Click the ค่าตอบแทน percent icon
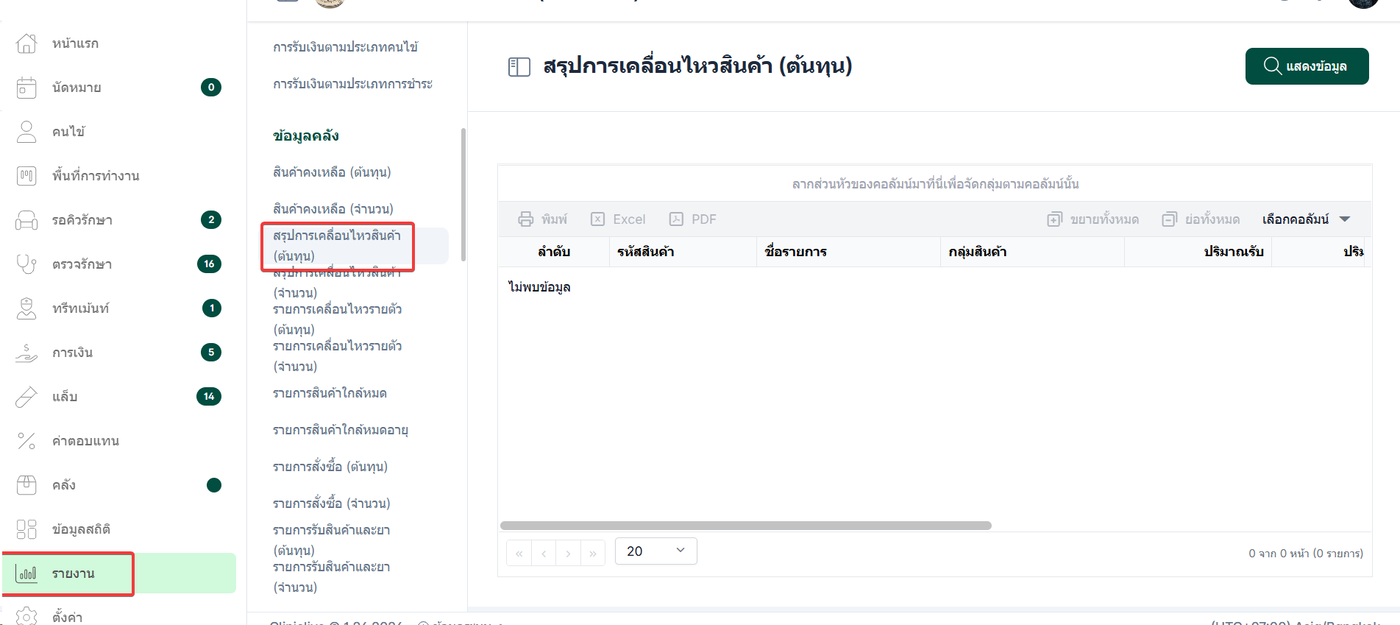Viewport: 1400px width, 625px height. [27, 441]
